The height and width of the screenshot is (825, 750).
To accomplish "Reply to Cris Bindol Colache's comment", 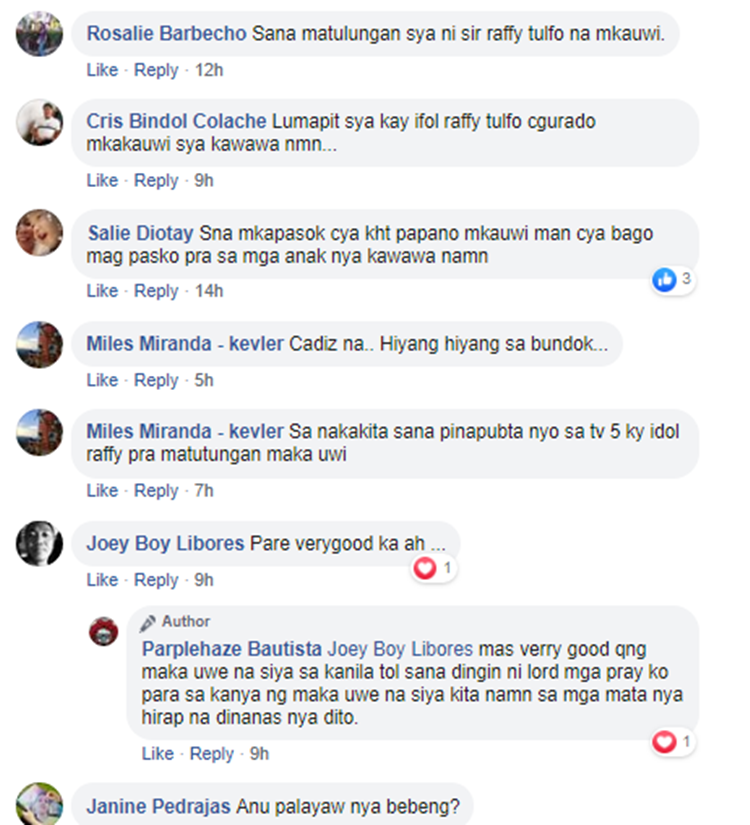I will pyautogui.click(x=156, y=180).
